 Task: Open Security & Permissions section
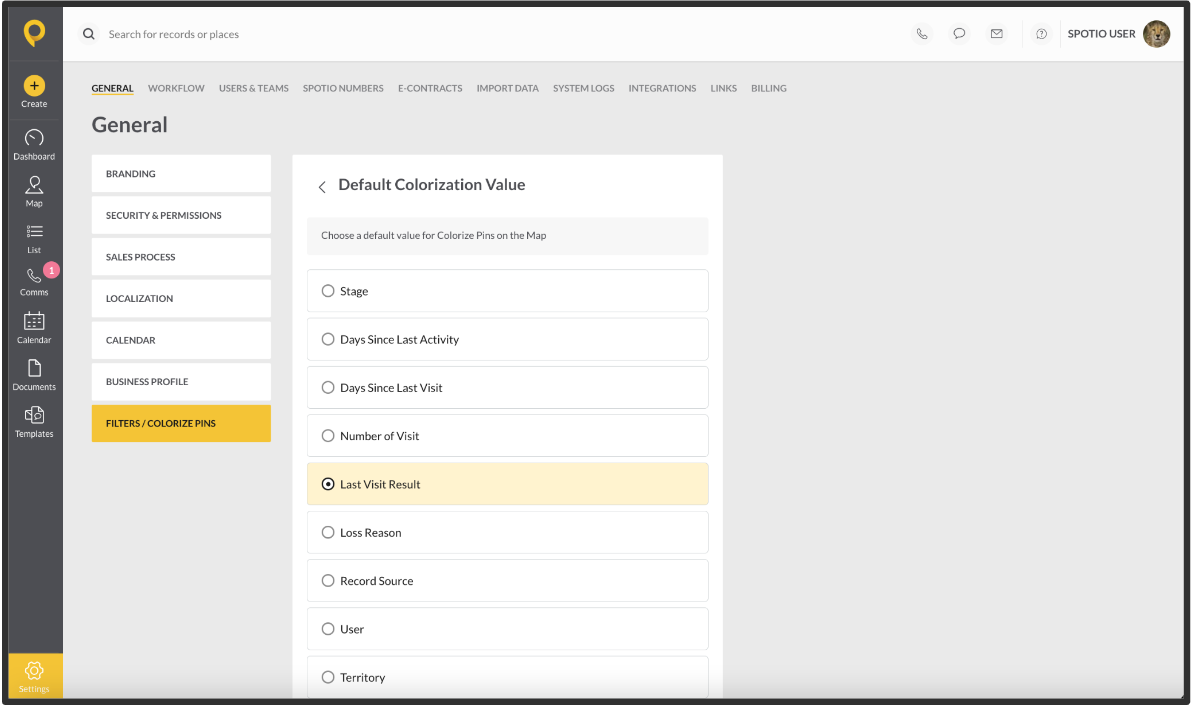[182, 215]
